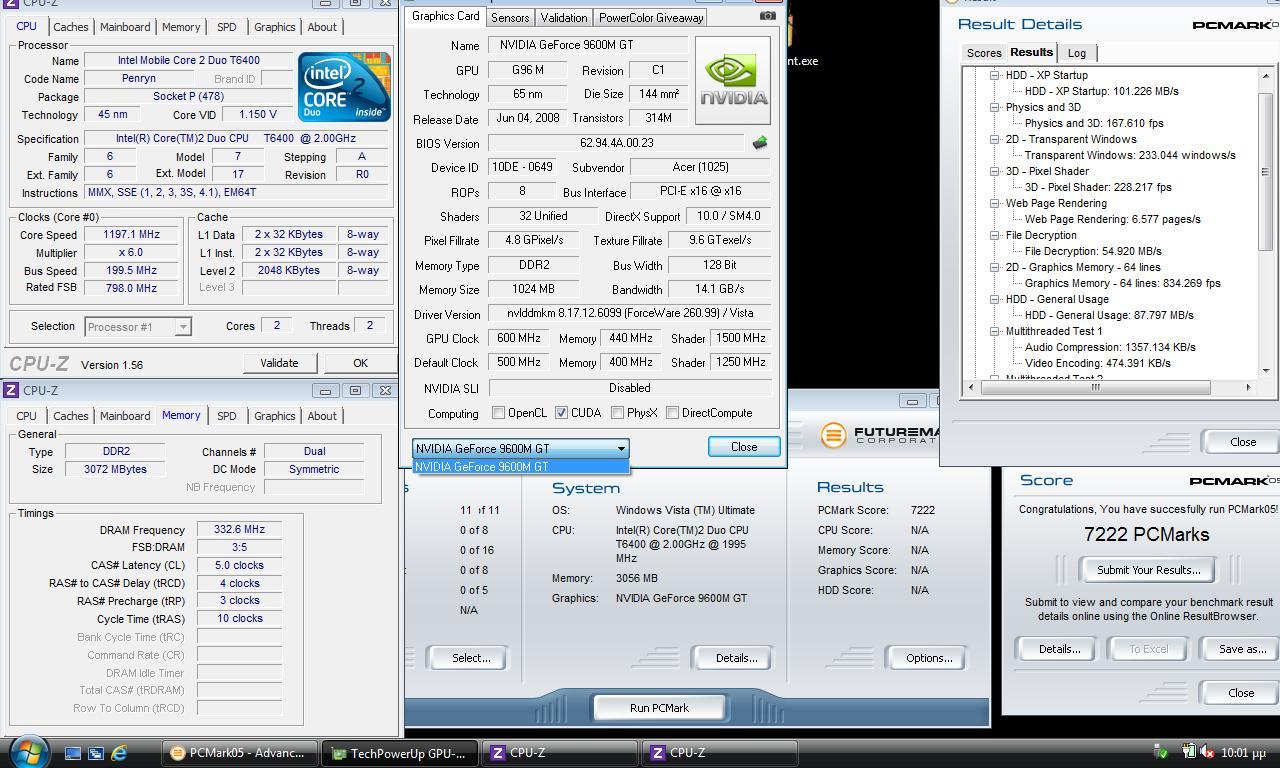The height and width of the screenshot is (768, 1280).
Task: Switch to Mainboard tab in top CPU-Z
Action: tap(125, 27)
